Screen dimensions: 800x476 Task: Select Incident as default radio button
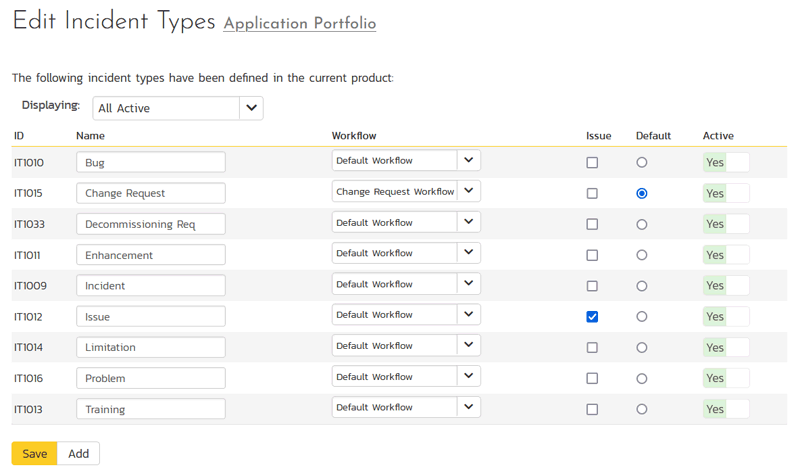coord(641,286)
